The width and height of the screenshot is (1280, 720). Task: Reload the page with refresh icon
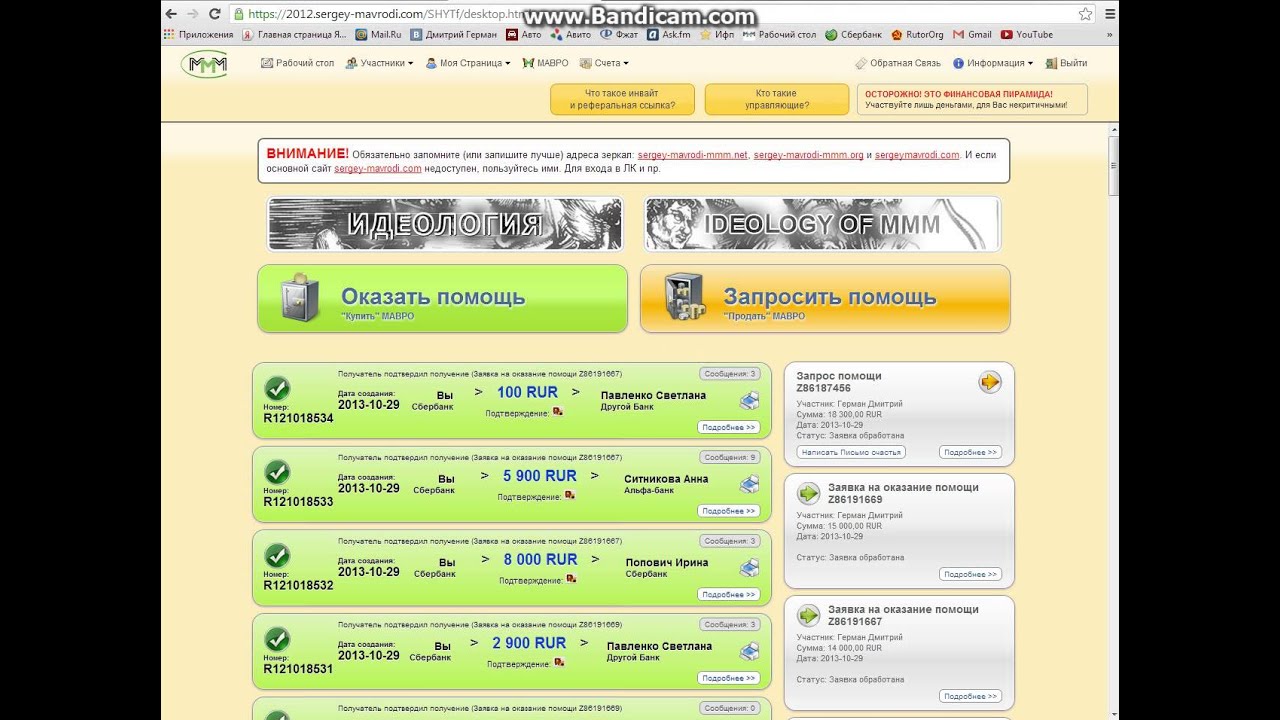[215, 14]
